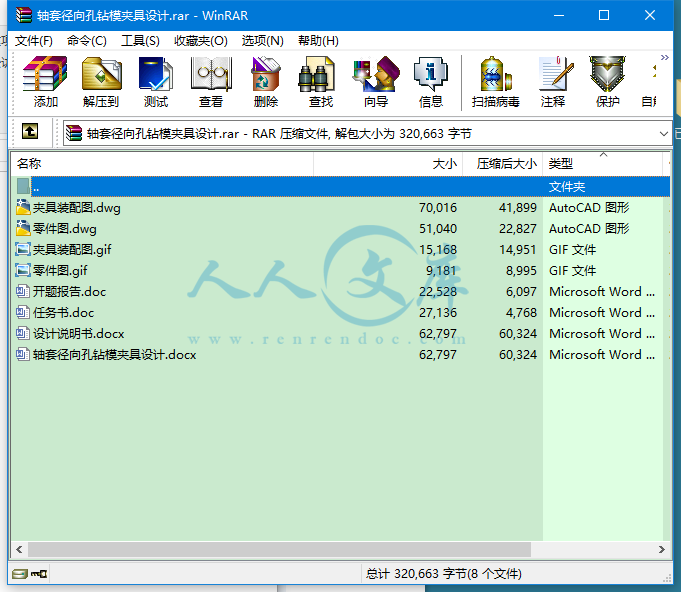Click the scroll right arrow
681x592 pixels.
[661, 549]
